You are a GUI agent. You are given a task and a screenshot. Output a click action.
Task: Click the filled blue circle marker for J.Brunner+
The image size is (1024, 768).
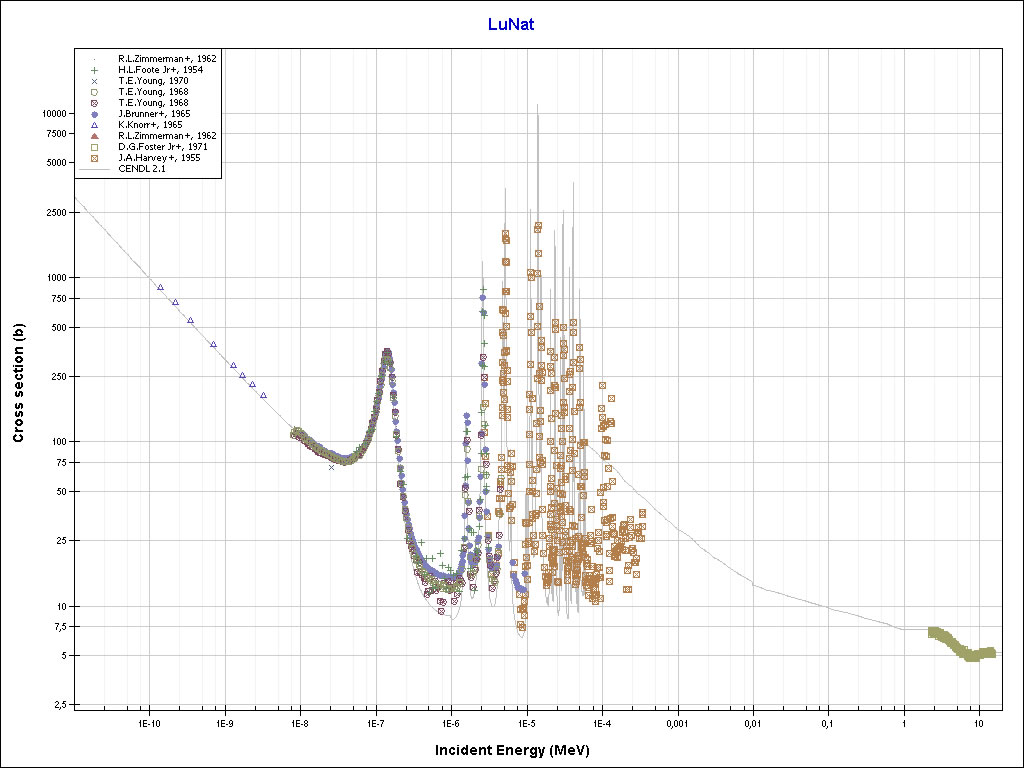click(x=94, y=114)
